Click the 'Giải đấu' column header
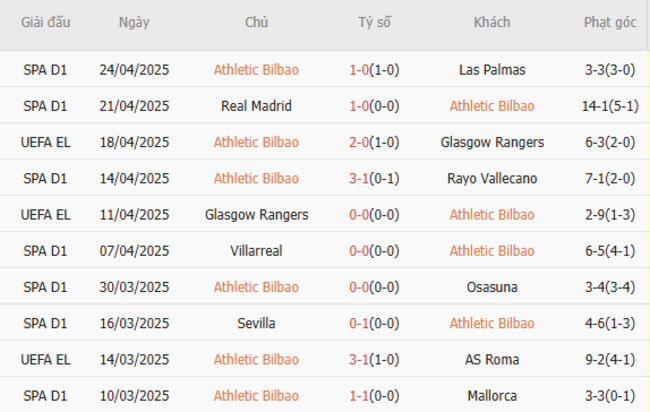The image size is (650, 412). pyautogui.click(x=46, y=22)
